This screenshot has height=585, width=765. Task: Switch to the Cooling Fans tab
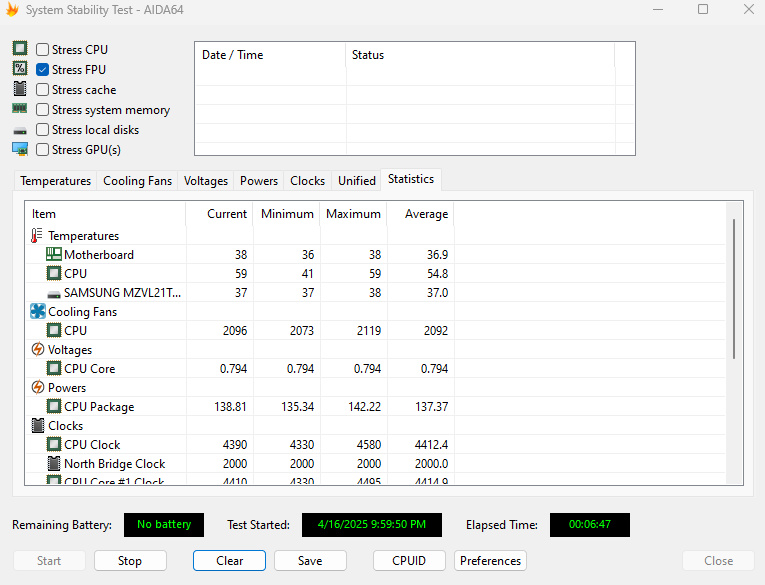click(x=138, y=181)
